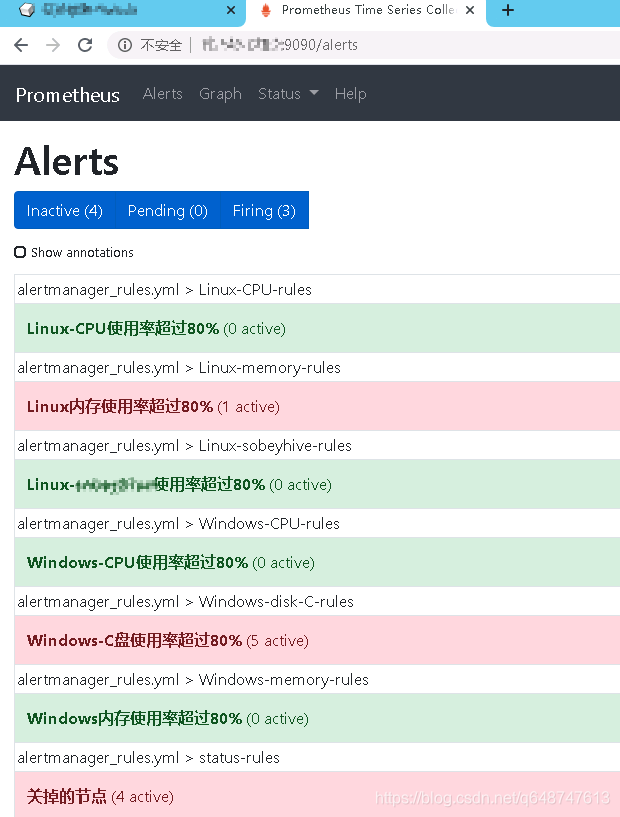
Task: Toggle the Pending (0) filter button
Action: pyautogui.click(x=168, y=211)
